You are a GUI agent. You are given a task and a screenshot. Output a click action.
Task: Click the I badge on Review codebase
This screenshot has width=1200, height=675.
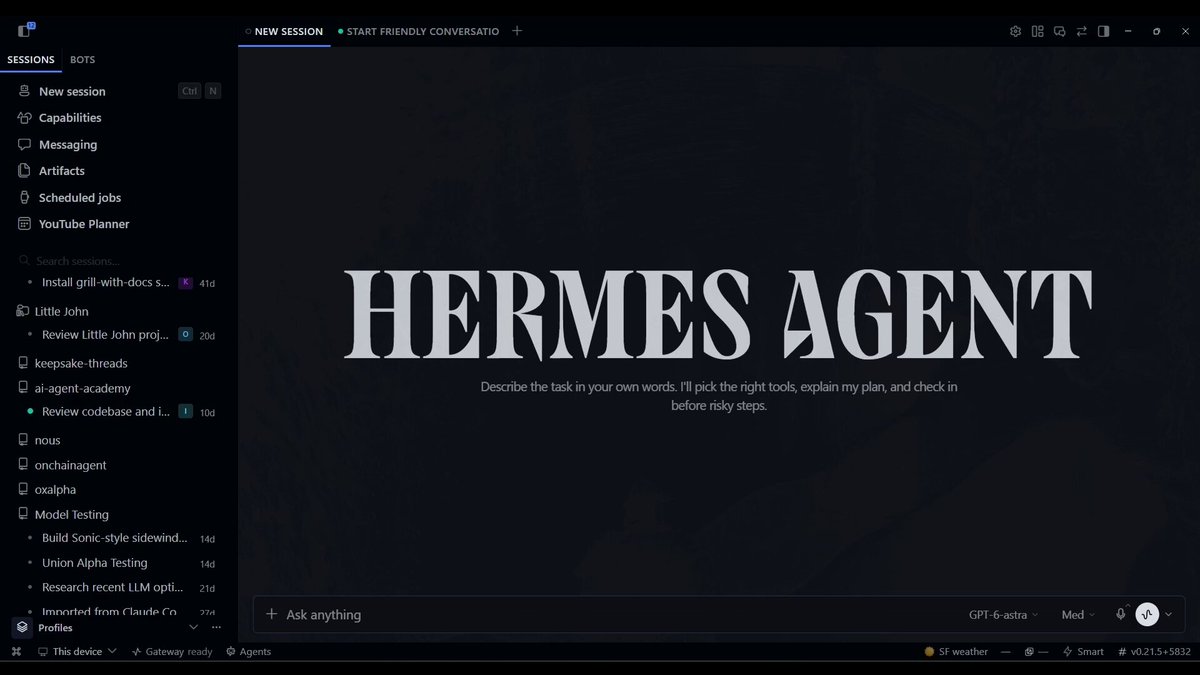click(x=185, y=412)
